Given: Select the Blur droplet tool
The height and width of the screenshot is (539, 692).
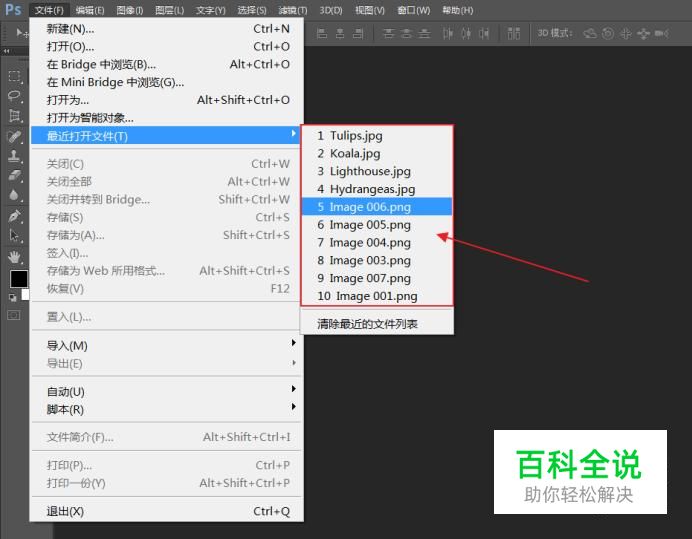Looking at the screenshot, I should (x=14, y=195).
